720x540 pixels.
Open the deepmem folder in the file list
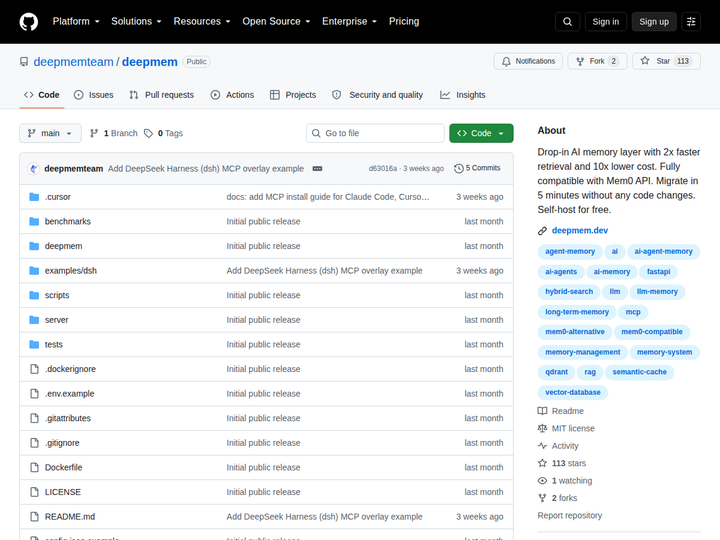click(63, 246)
